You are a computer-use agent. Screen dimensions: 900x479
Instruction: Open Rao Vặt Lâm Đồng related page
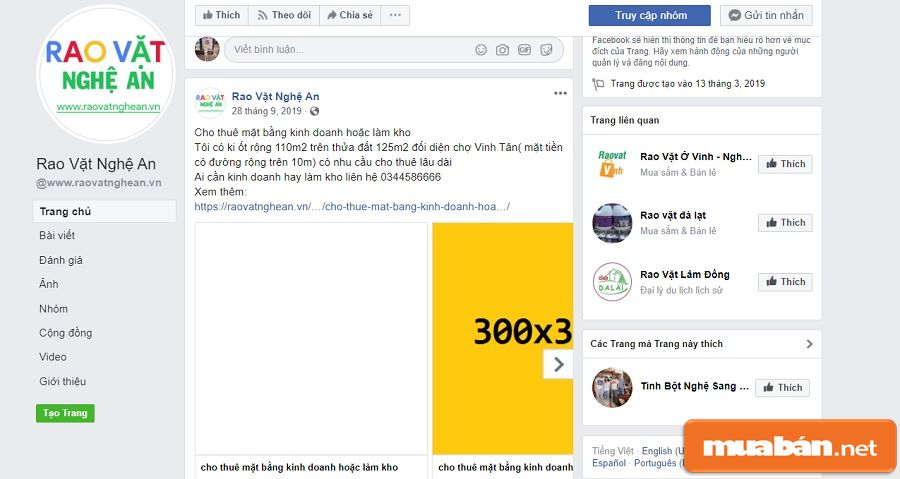click(x=685, y=274)
